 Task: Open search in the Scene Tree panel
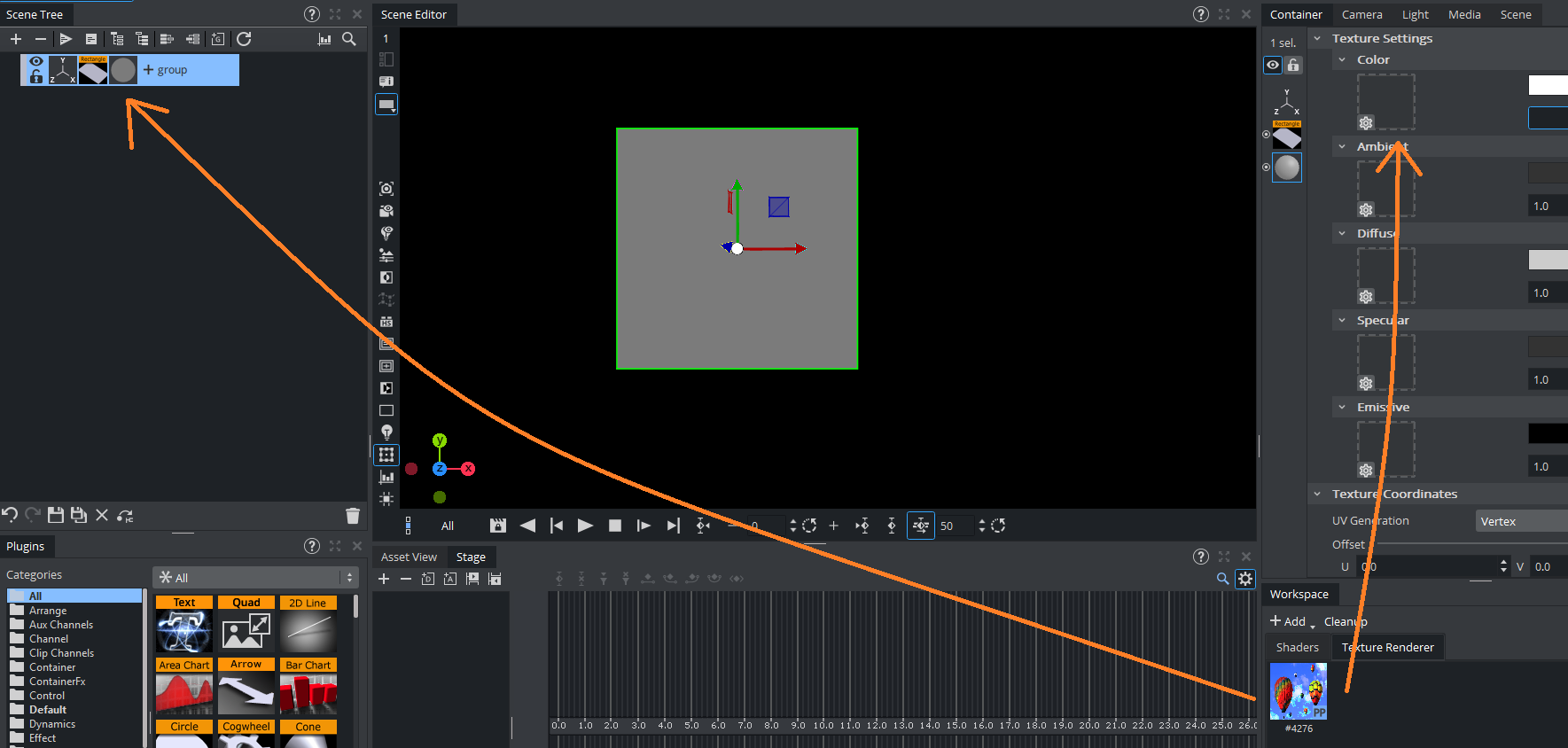[x=349, y=39]
